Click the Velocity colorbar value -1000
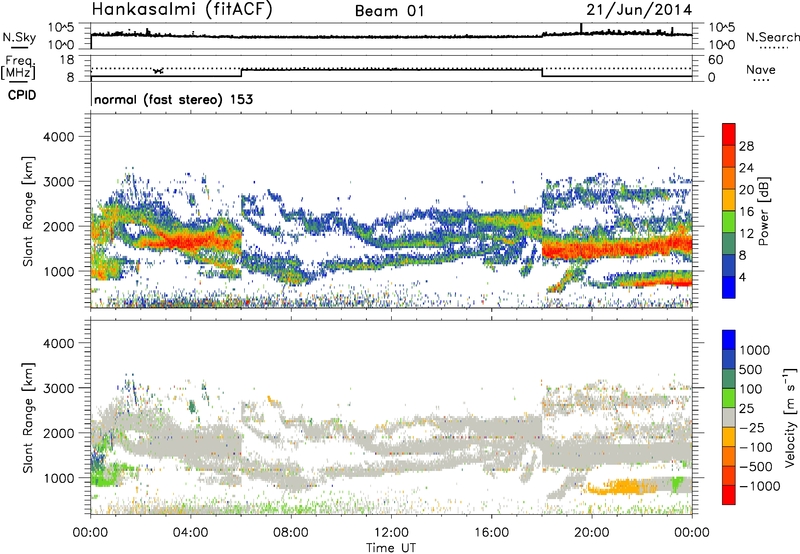Viewport: 800px width, 554px height. [760, 486]
